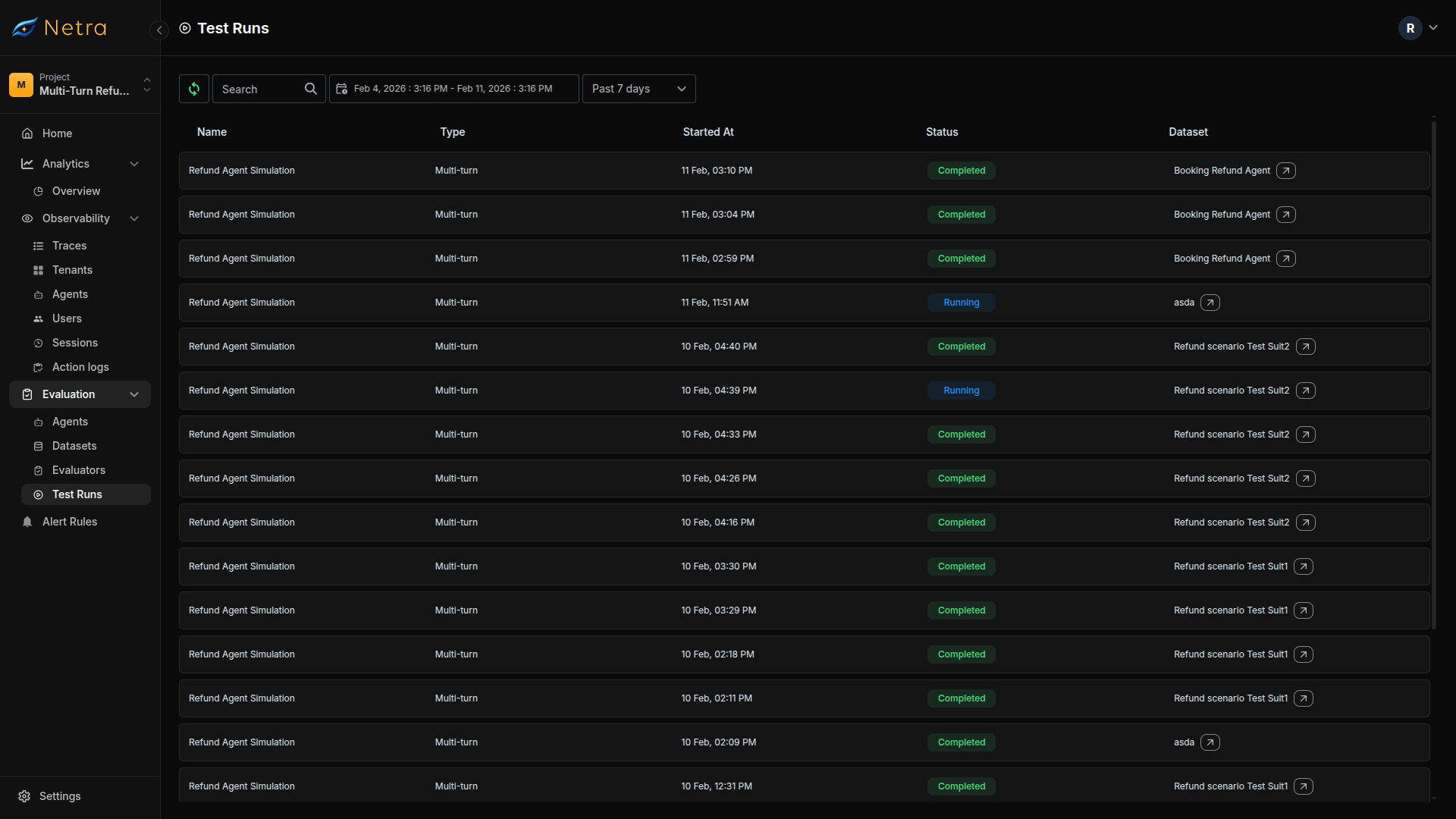
Task: Open dataset link for 04:40 PM run
Action: [1306, 347]
